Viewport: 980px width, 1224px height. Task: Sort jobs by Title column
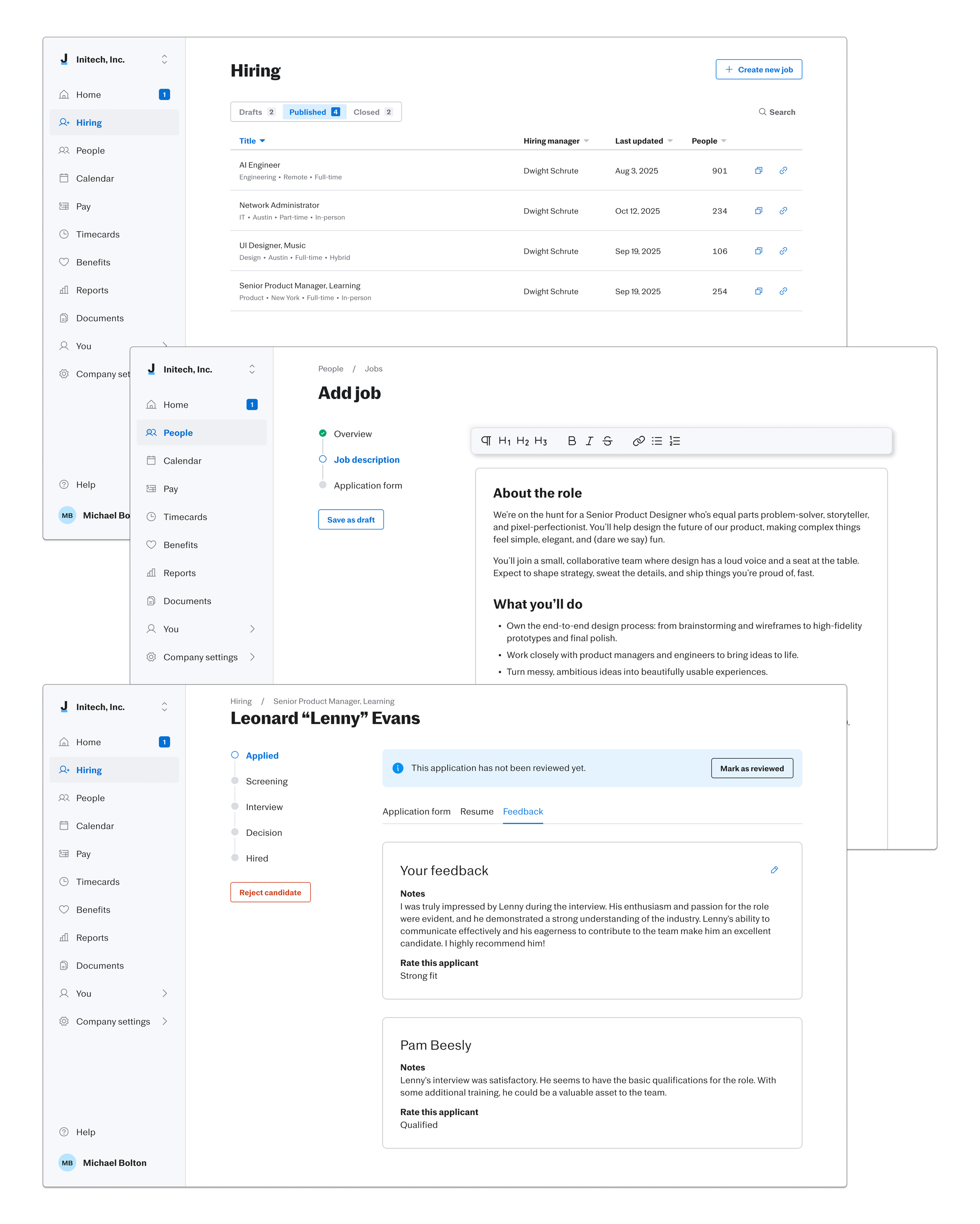(x=252, y=141)
